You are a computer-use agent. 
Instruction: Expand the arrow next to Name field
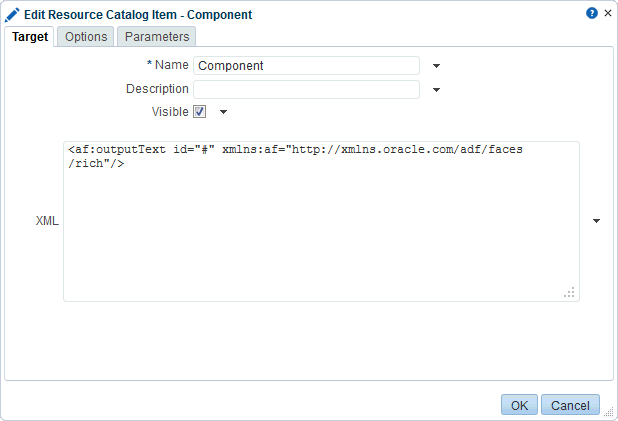click(x=436, y=66)
